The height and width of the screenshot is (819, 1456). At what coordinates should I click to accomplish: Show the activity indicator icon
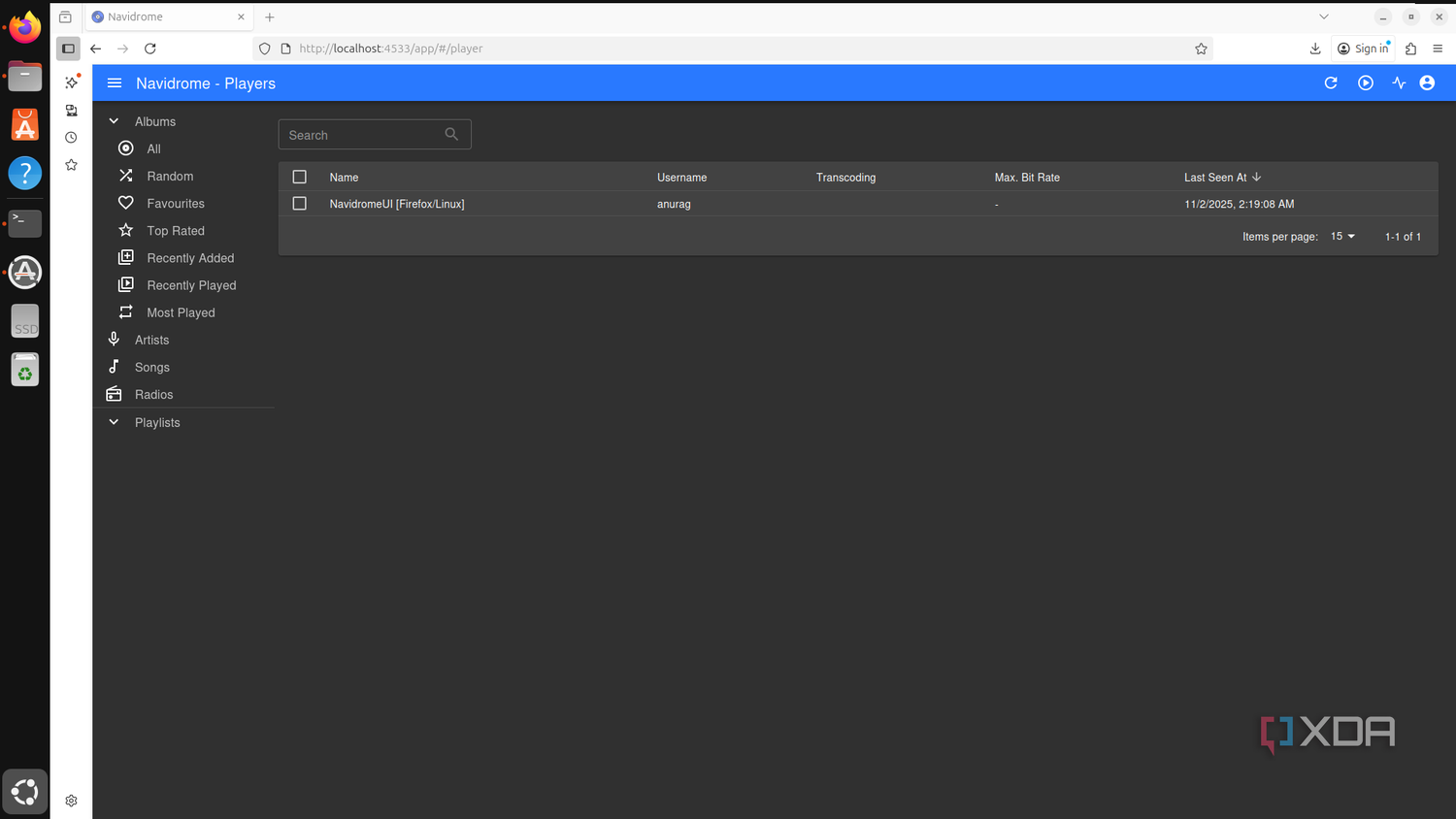1399,83
